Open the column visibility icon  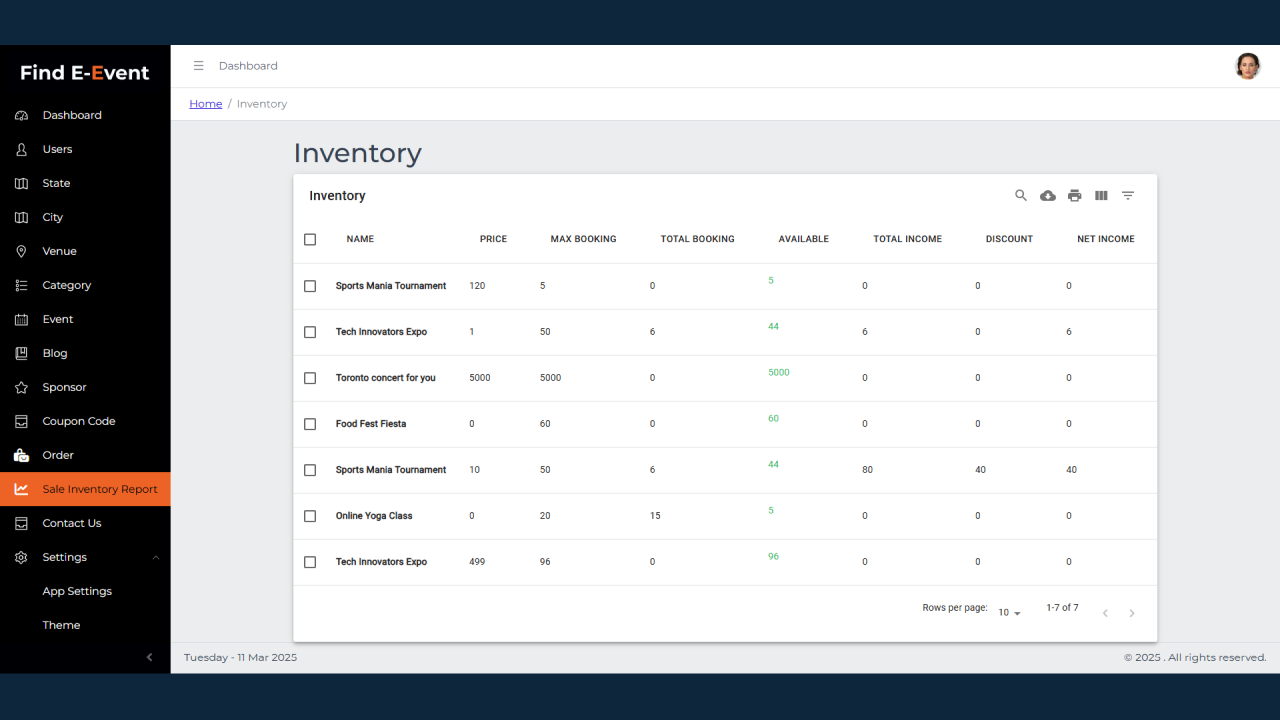1101,195
